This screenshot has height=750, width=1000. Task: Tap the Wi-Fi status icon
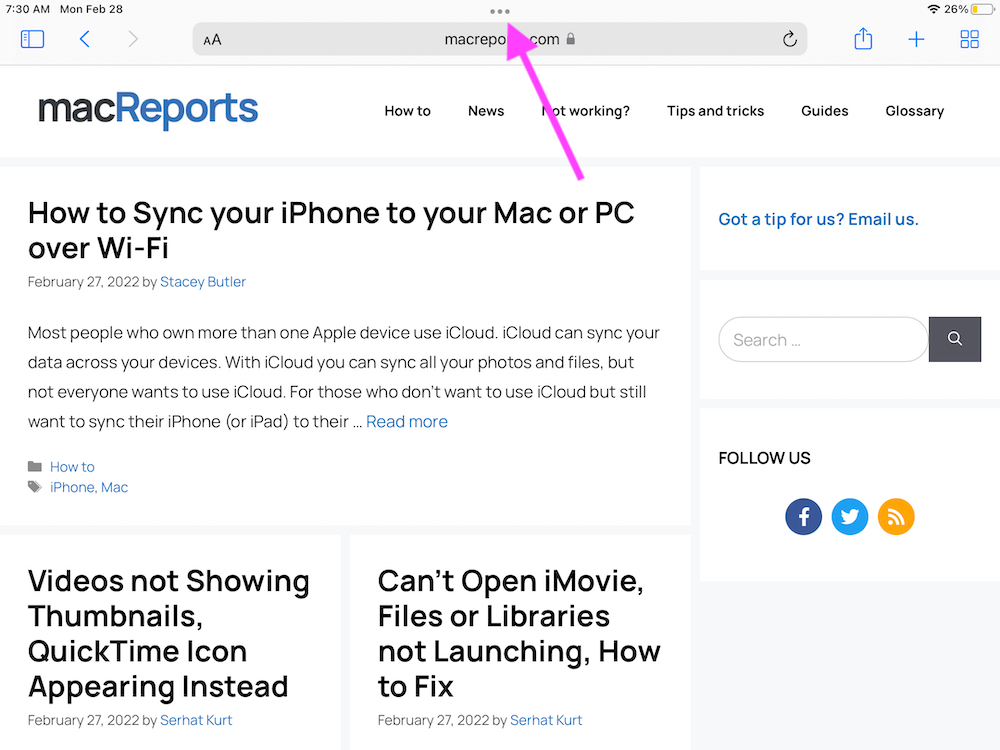[x=934, y=10]
